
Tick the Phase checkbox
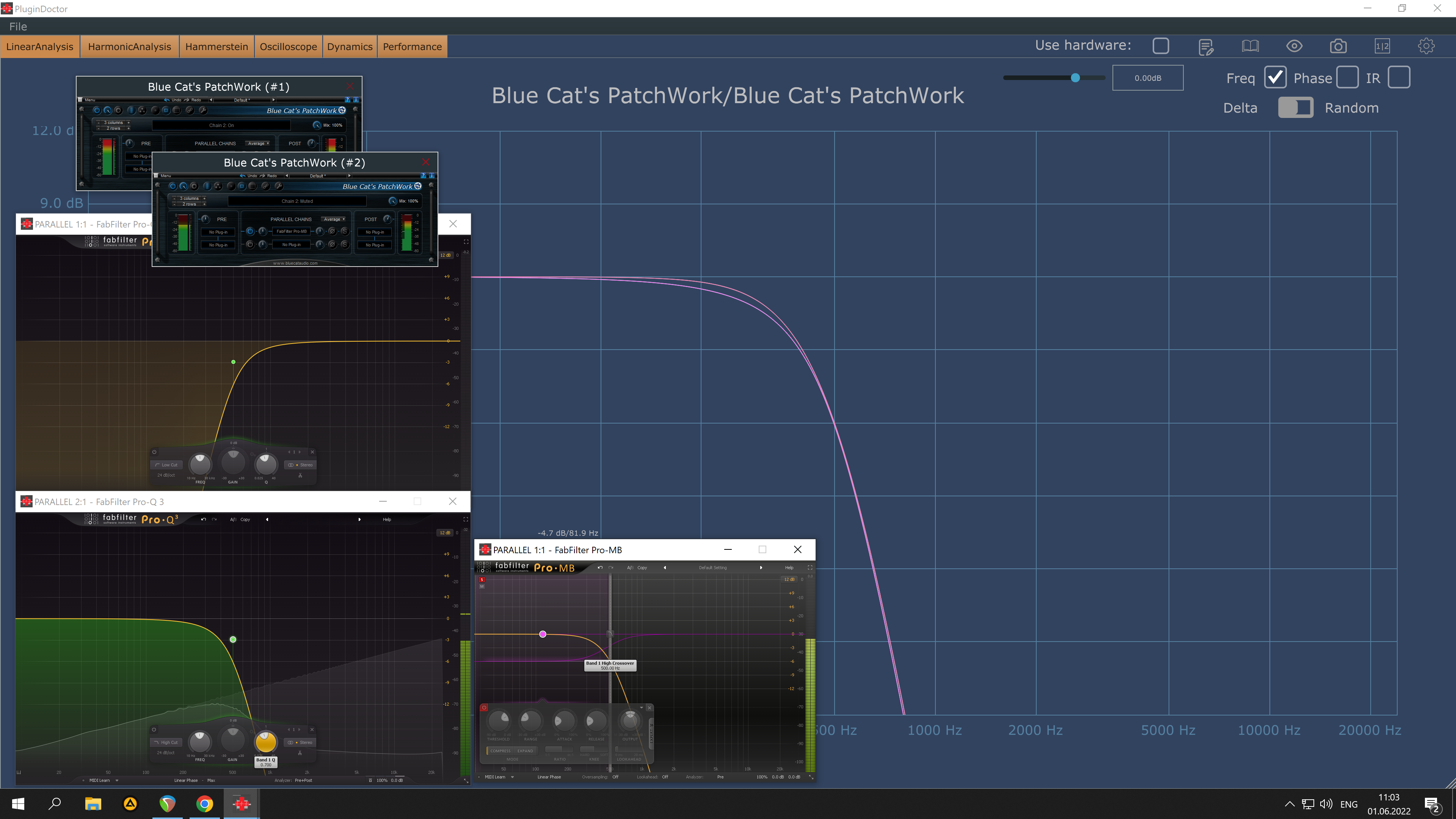[1347, 77]
